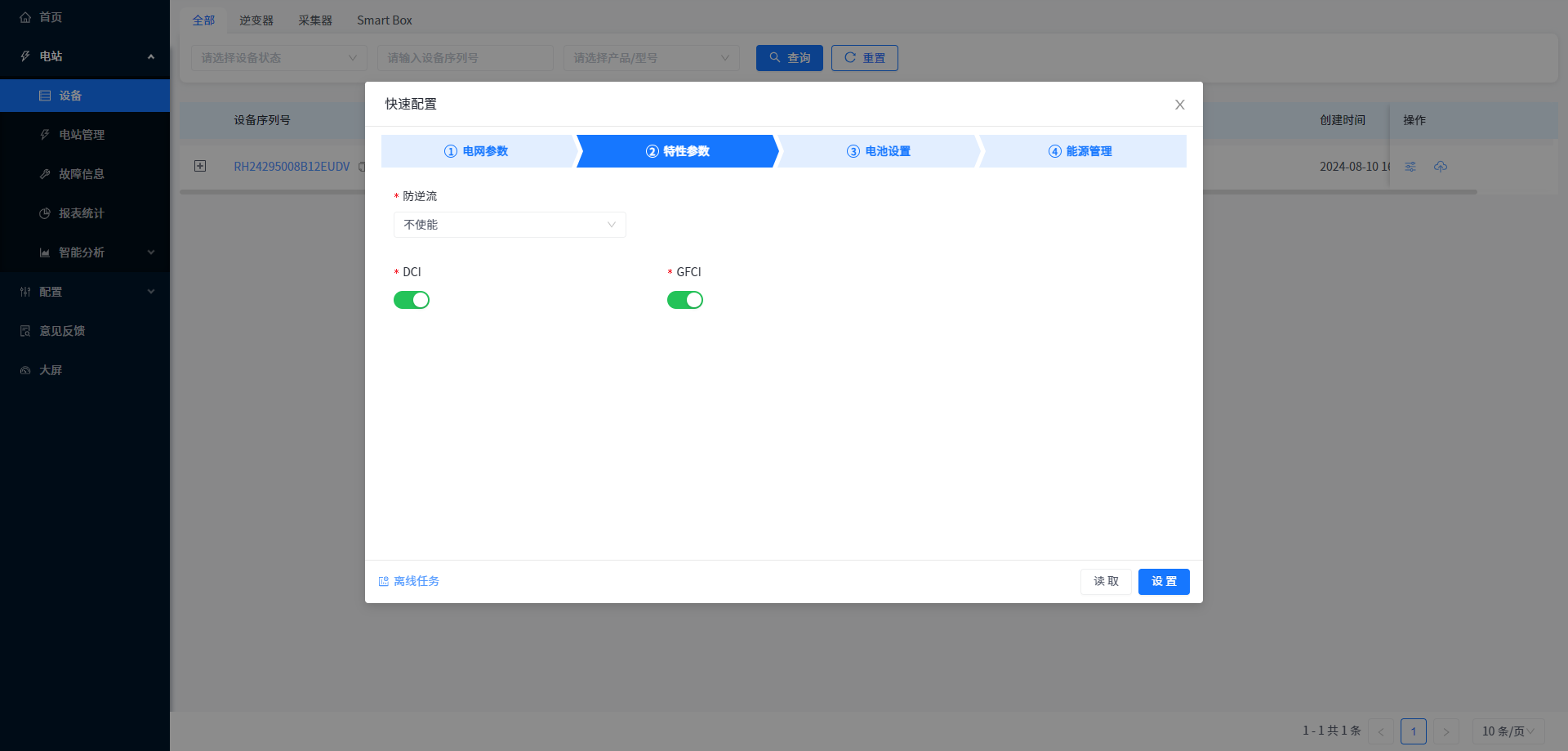Go to the 能源管理 step
1568x751 pixels.
tap(1080, 151)
